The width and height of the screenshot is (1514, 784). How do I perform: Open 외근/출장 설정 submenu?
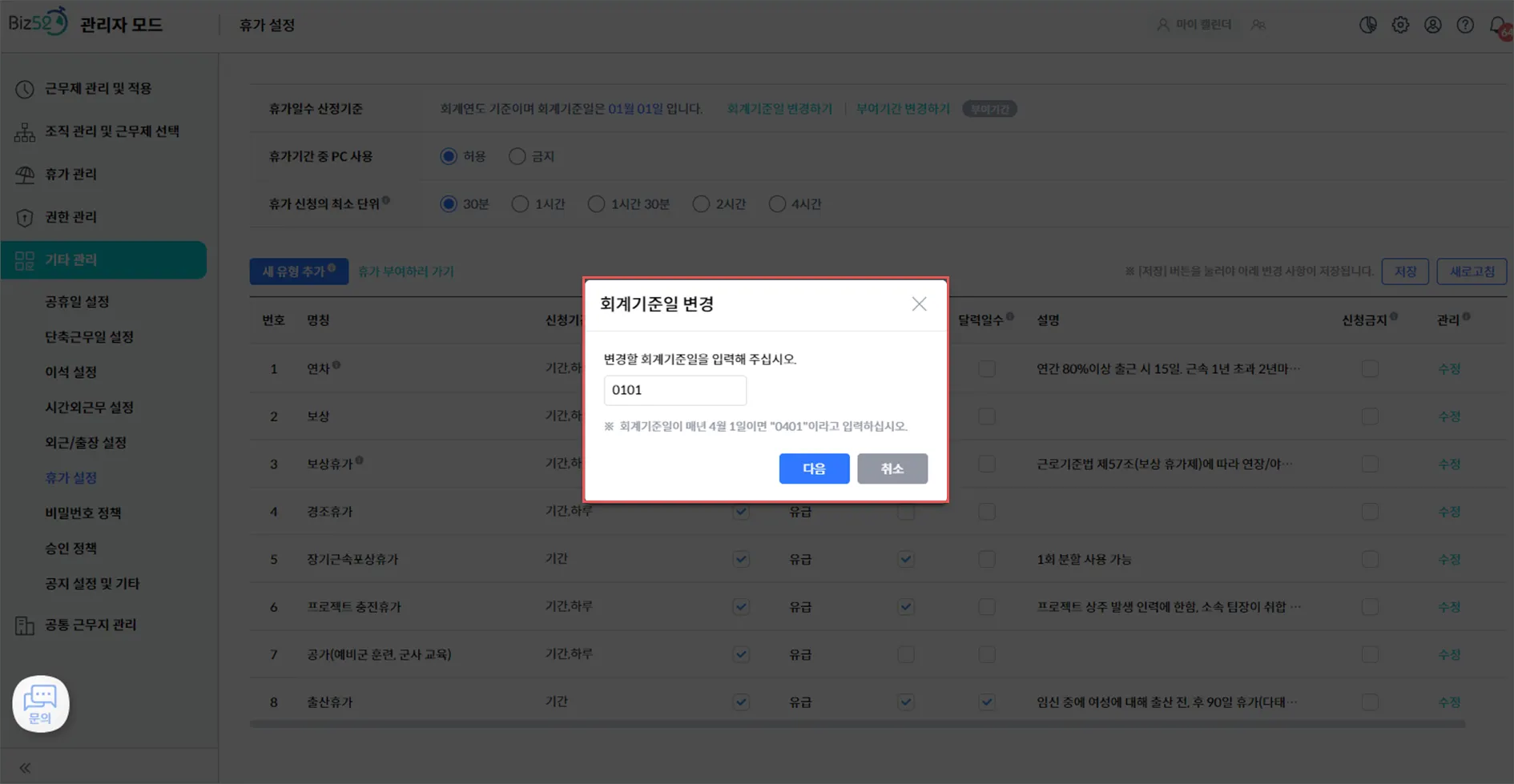[86, 443]
